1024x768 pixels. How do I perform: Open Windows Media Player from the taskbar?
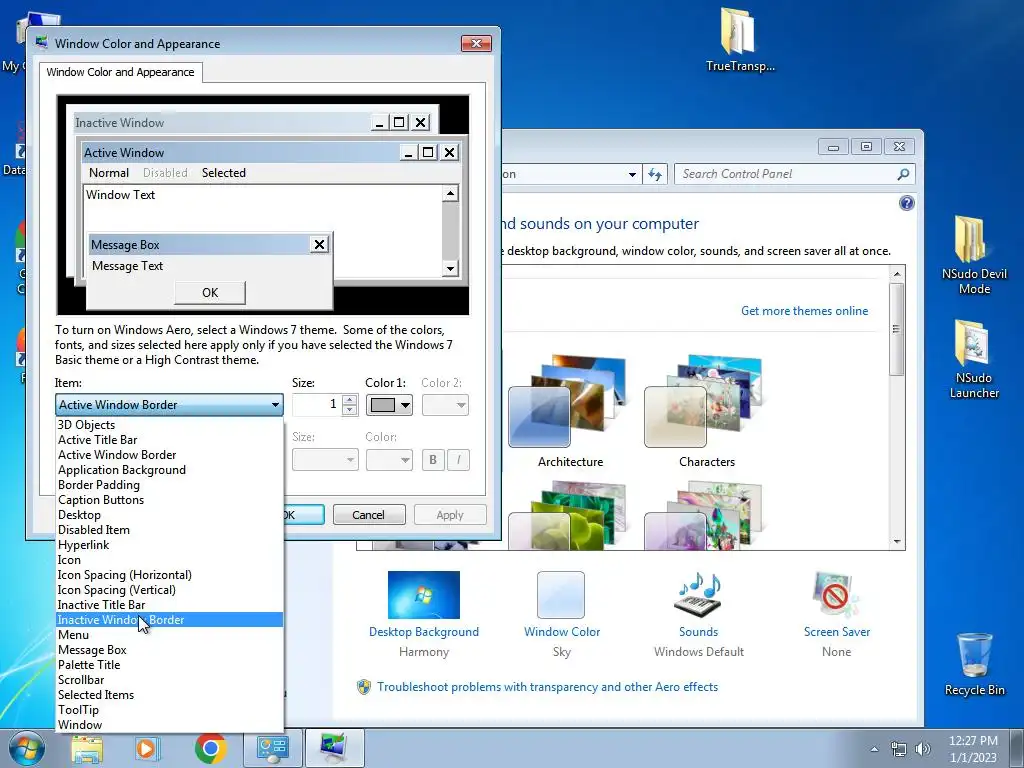pos(148,748)
